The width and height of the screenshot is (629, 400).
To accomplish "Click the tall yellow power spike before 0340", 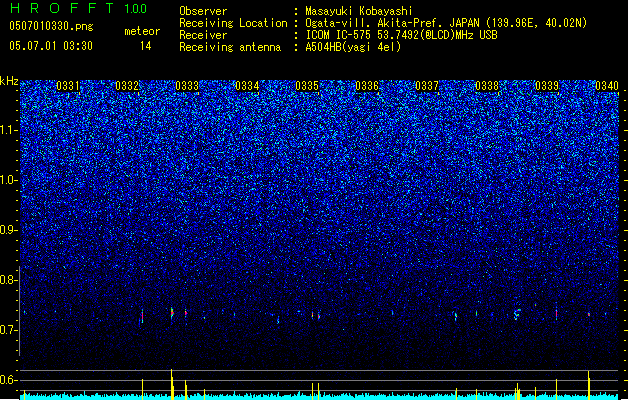I will tap(588, 385).
